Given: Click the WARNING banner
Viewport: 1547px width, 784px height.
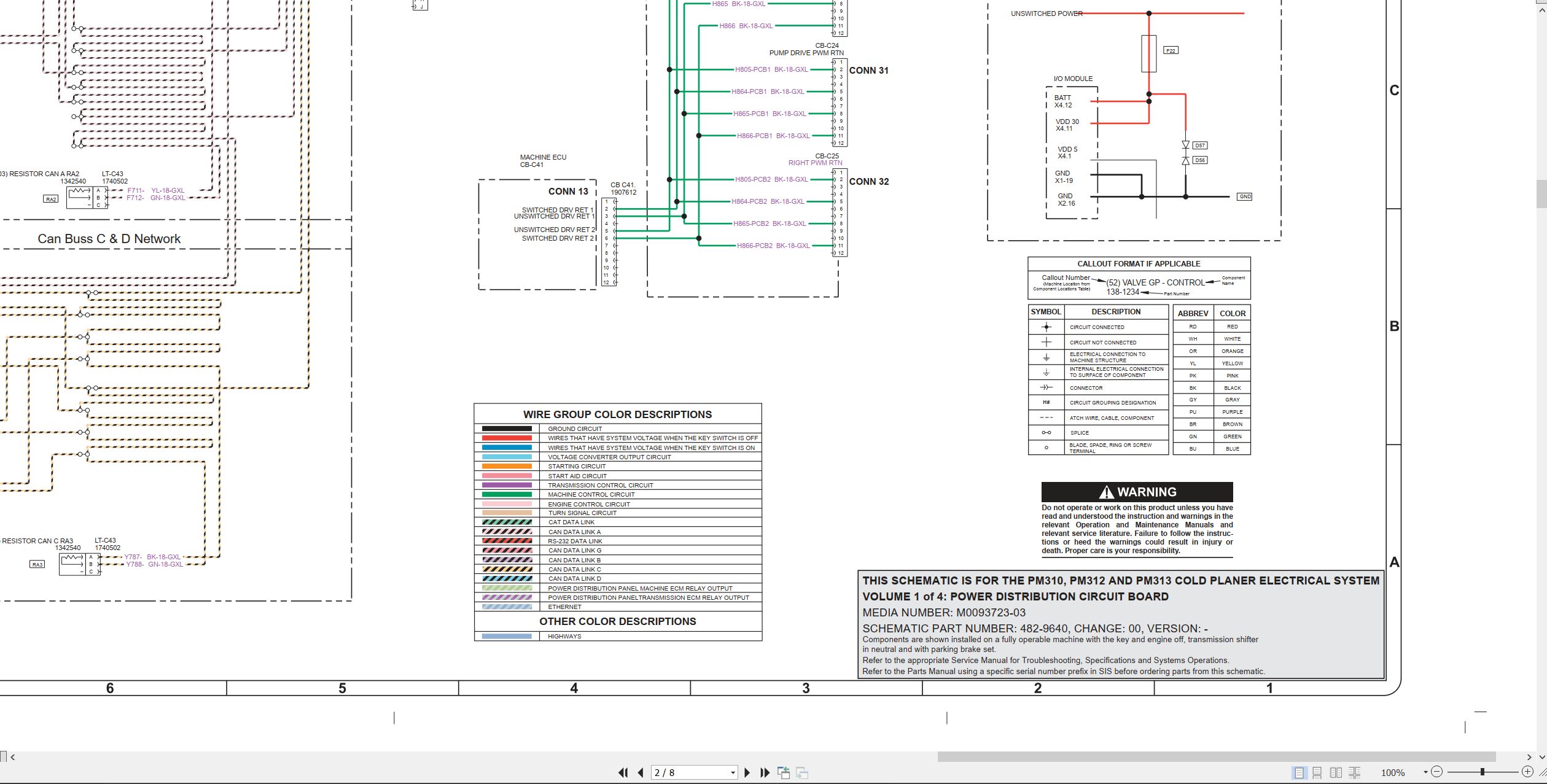Looking at the screenshot, I should (x=1137, y=492).
